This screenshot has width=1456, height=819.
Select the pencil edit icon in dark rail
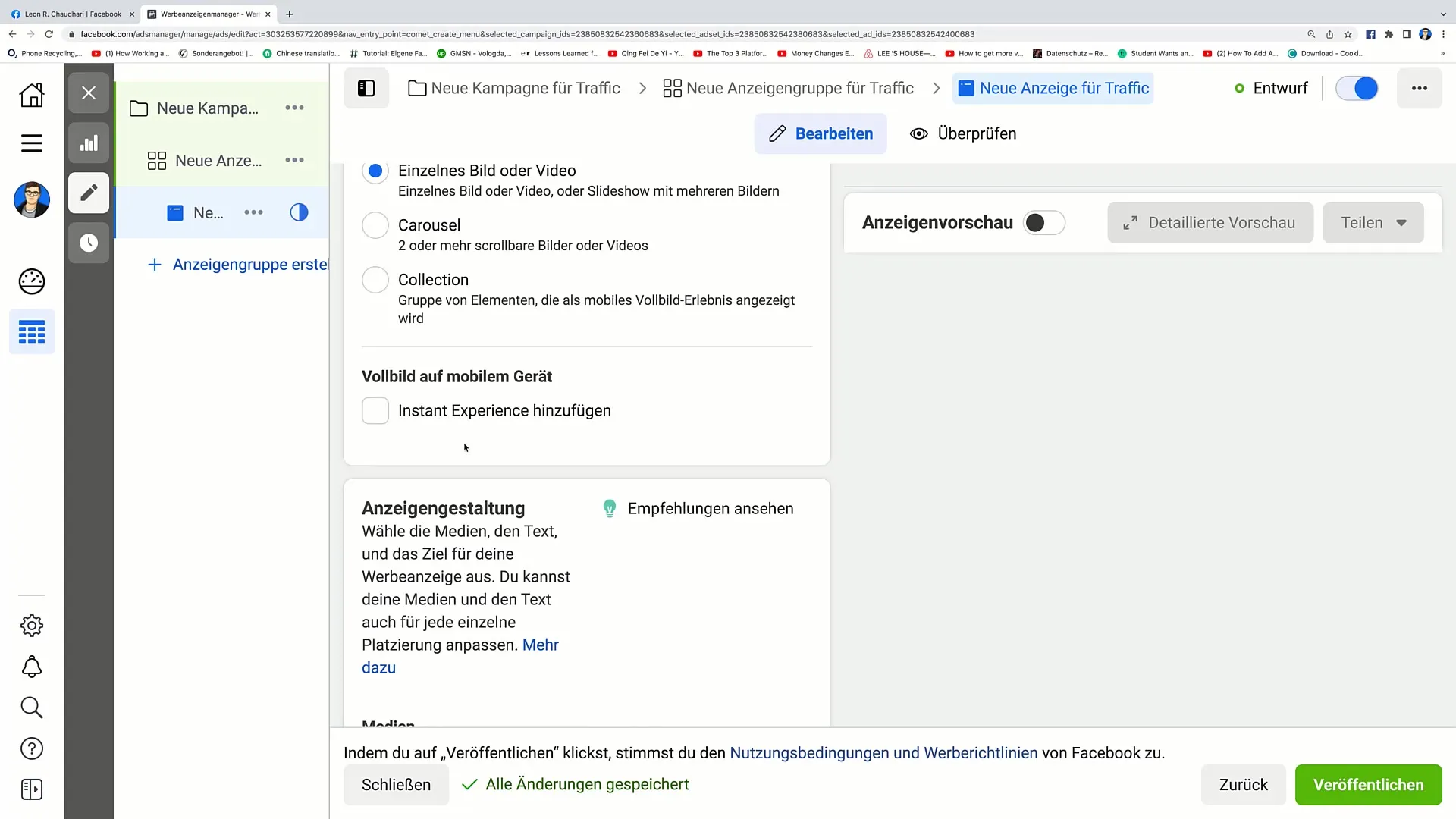click(89, 193)
